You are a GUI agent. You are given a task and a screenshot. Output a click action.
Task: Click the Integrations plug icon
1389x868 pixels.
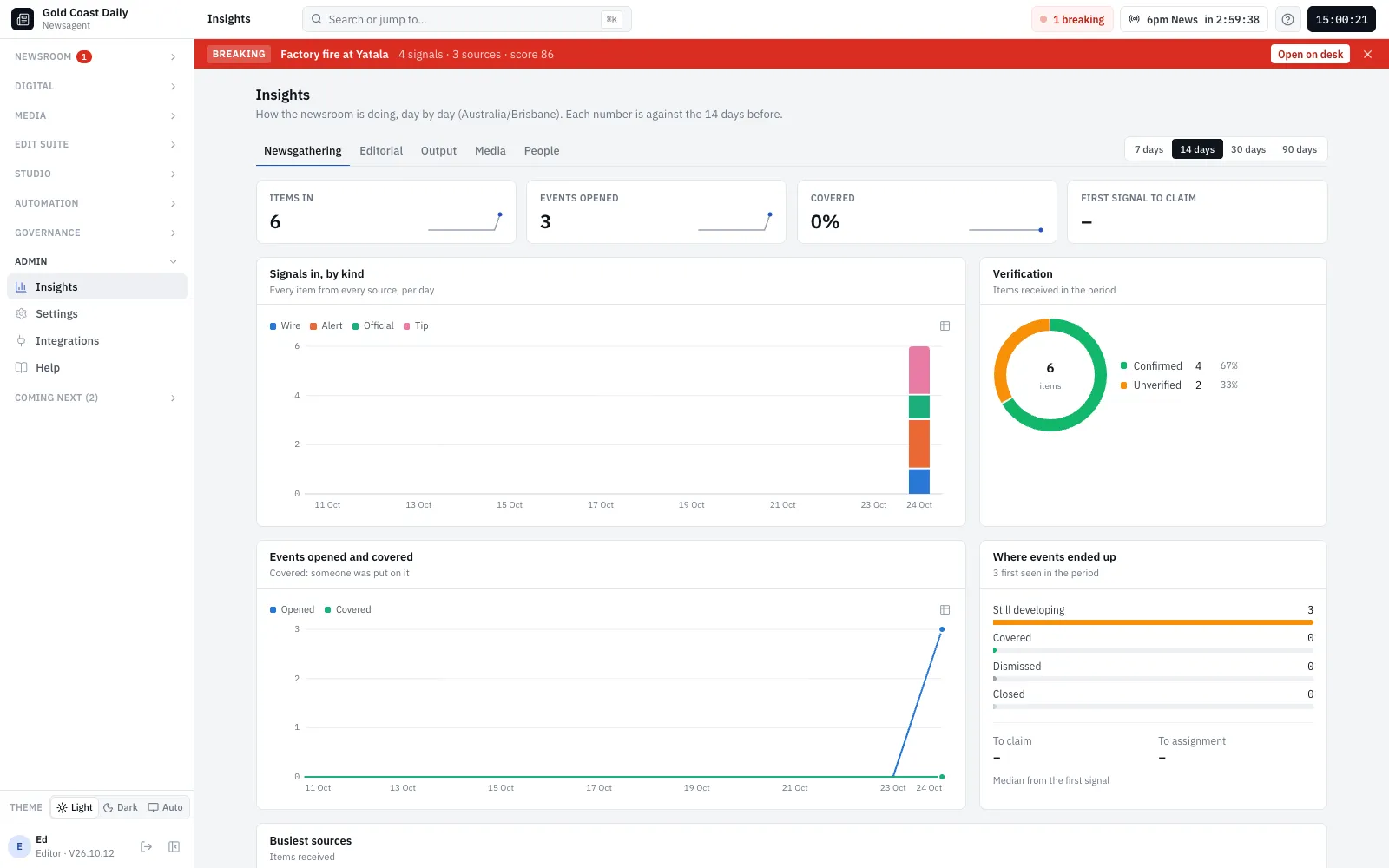(x=22, y=341)
